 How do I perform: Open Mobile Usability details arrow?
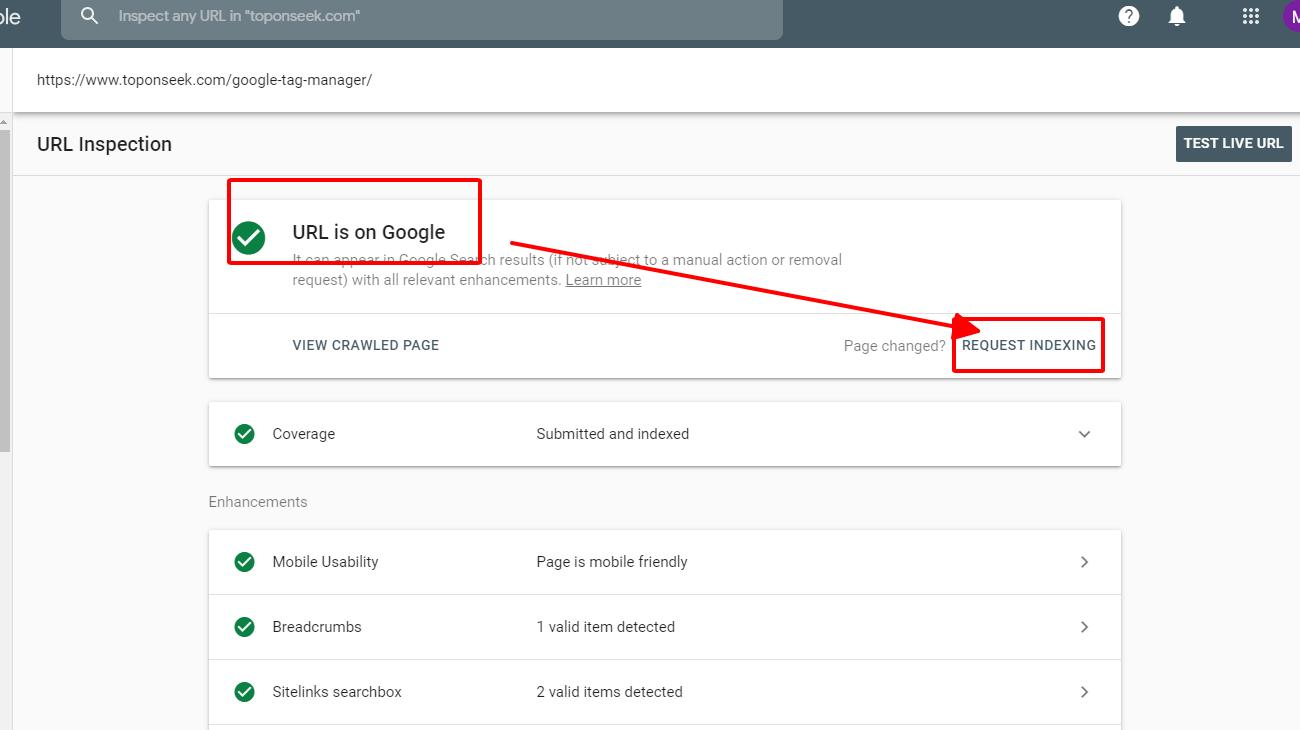pyautogui.click(x=1084, y=562)
